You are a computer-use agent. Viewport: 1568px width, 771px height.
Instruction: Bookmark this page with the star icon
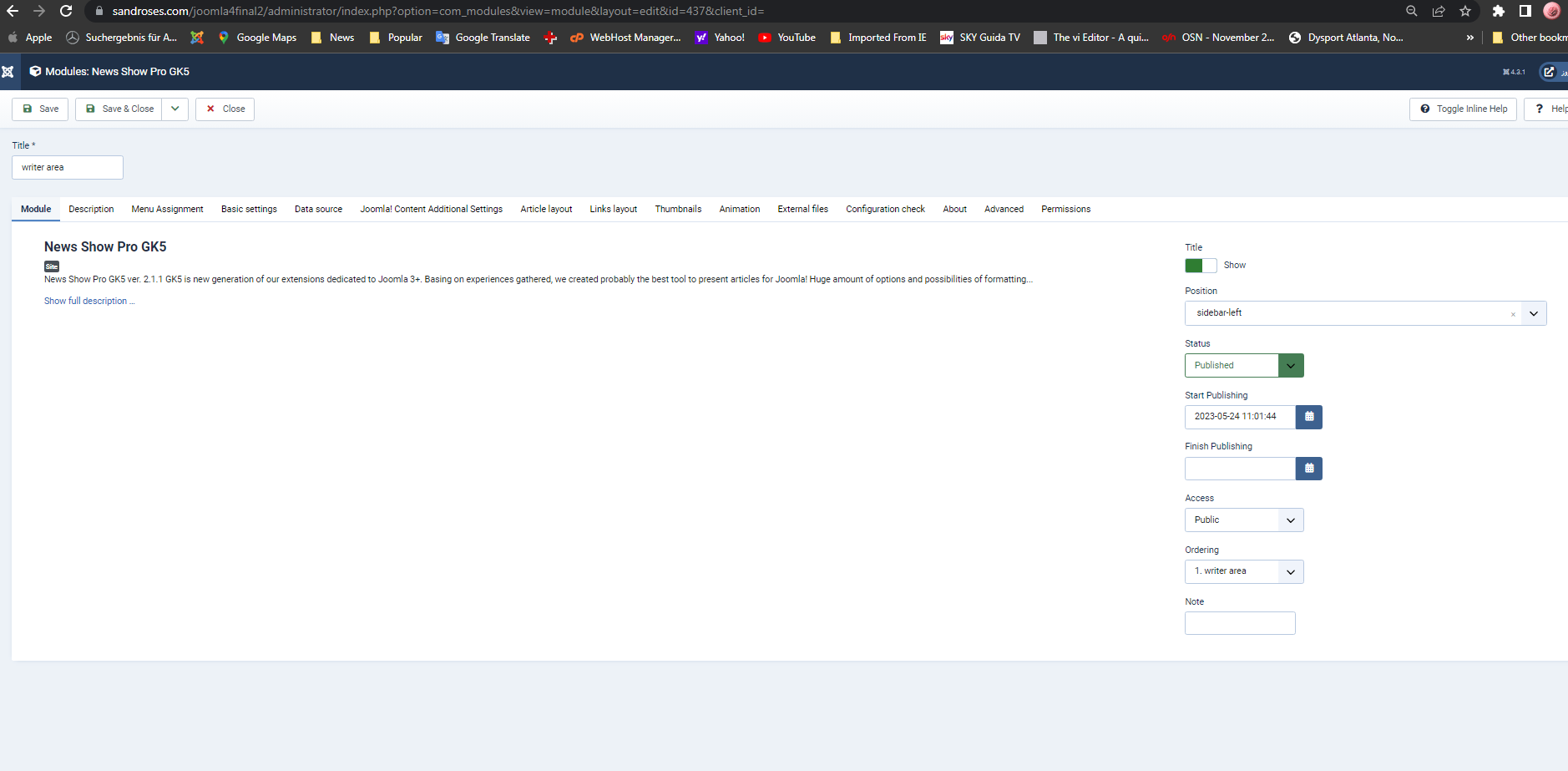point(1465,11)
